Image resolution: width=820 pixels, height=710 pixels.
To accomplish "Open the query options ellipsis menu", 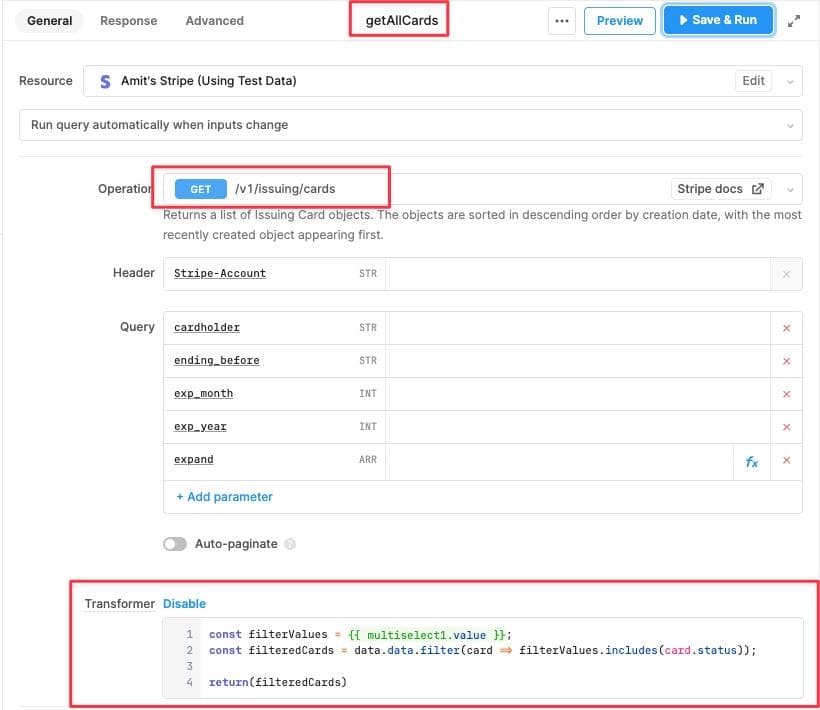I will (x=561, y=20).
